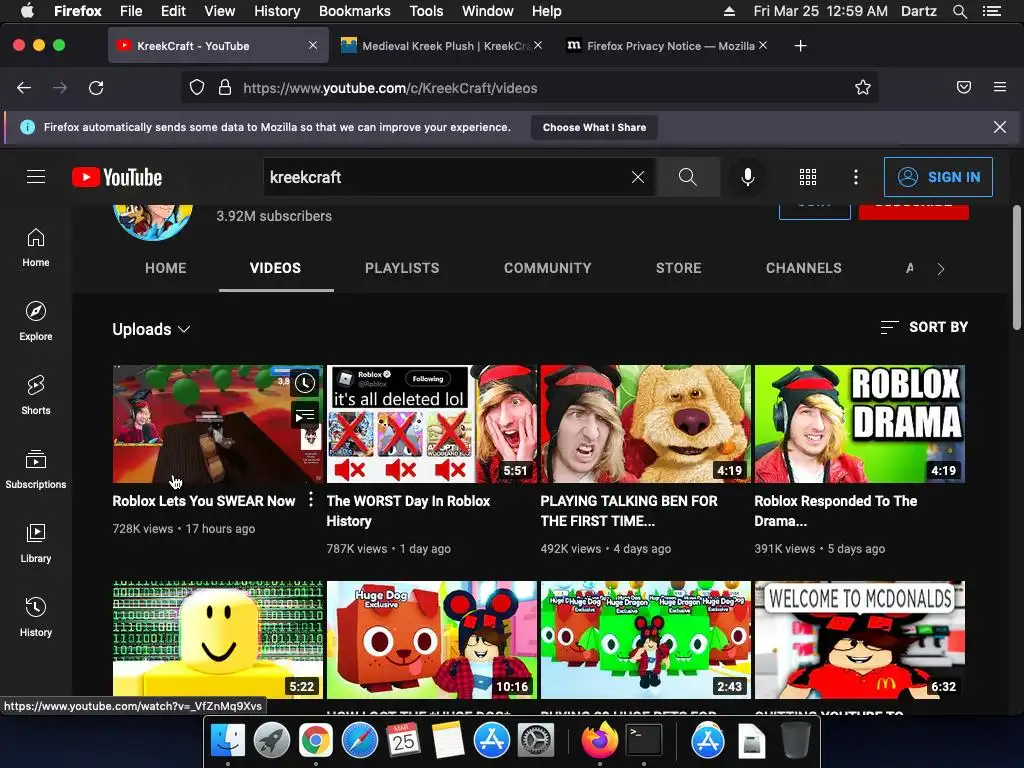Open Explore in the sidebar
The height and width of the screenshot is (768, 1024).
click(36, 321)
